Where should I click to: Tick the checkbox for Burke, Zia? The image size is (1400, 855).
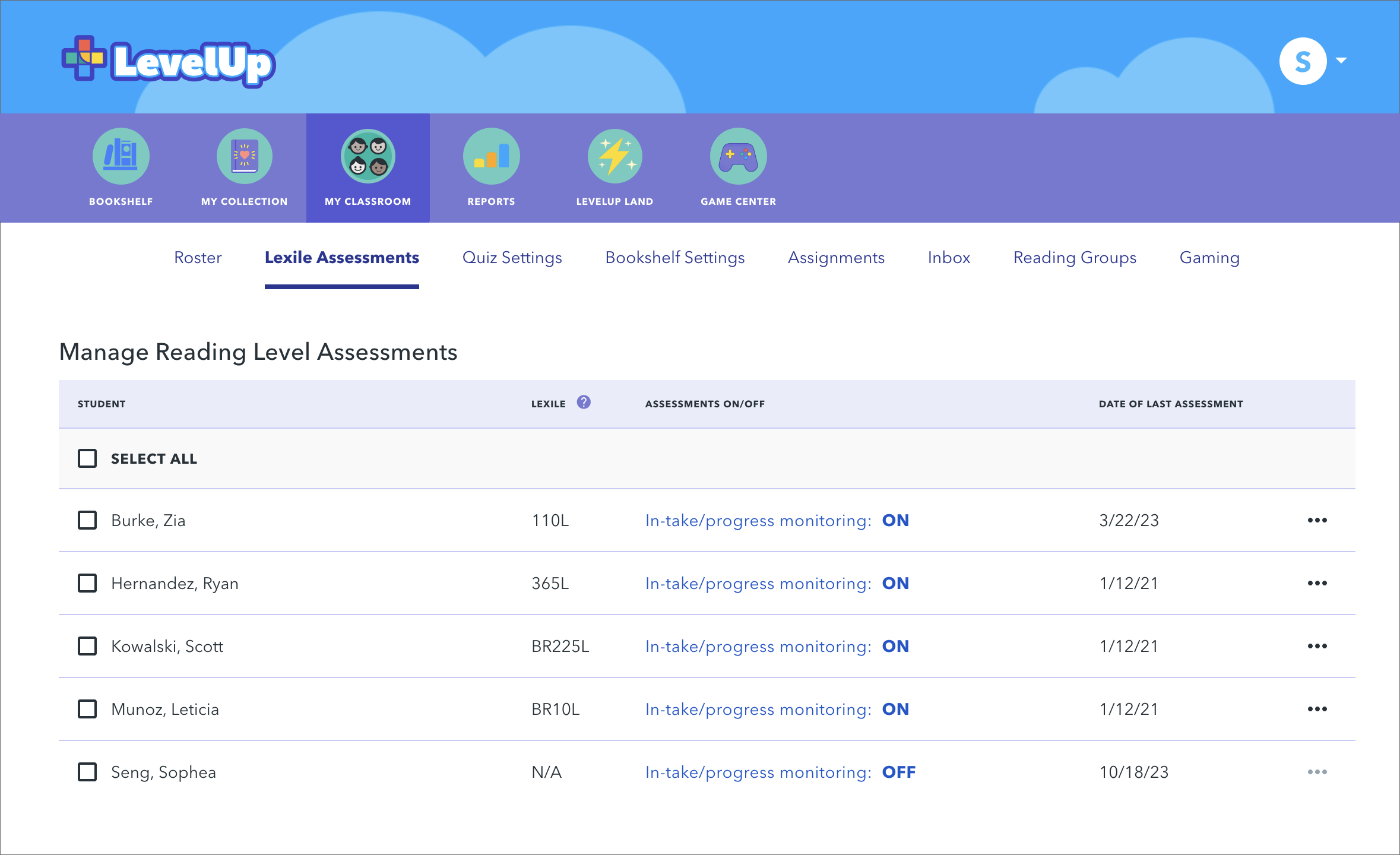tap(87, 520)
